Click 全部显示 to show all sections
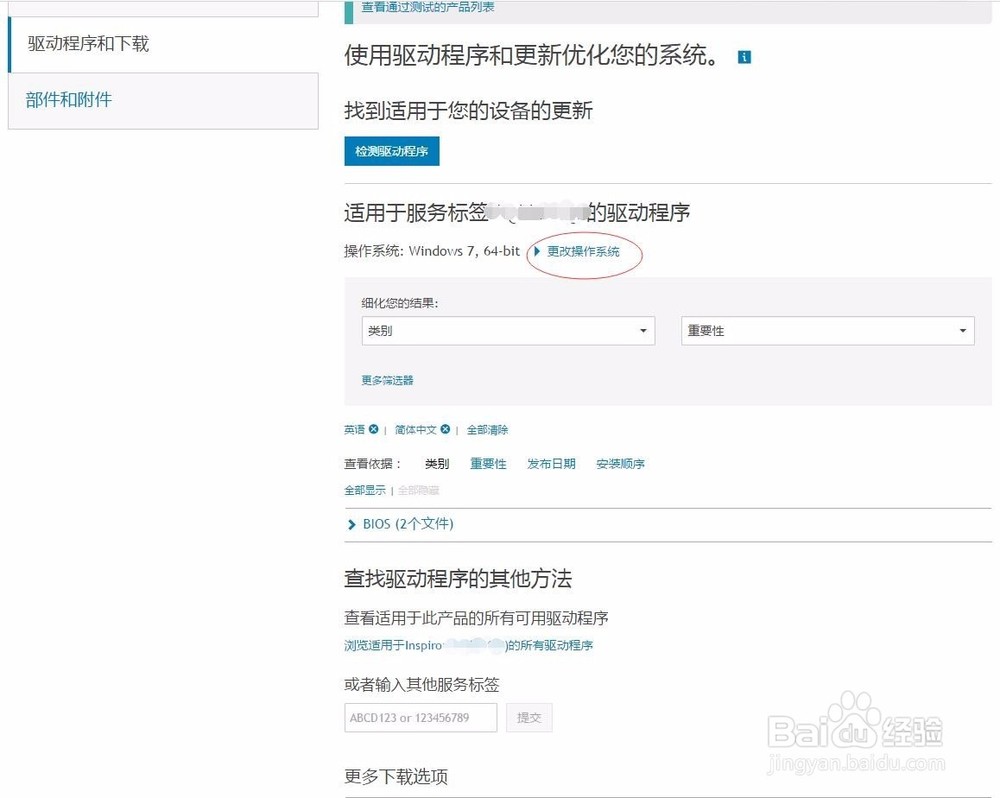This screenshot has width=1000, height=798. coord(364,490)
